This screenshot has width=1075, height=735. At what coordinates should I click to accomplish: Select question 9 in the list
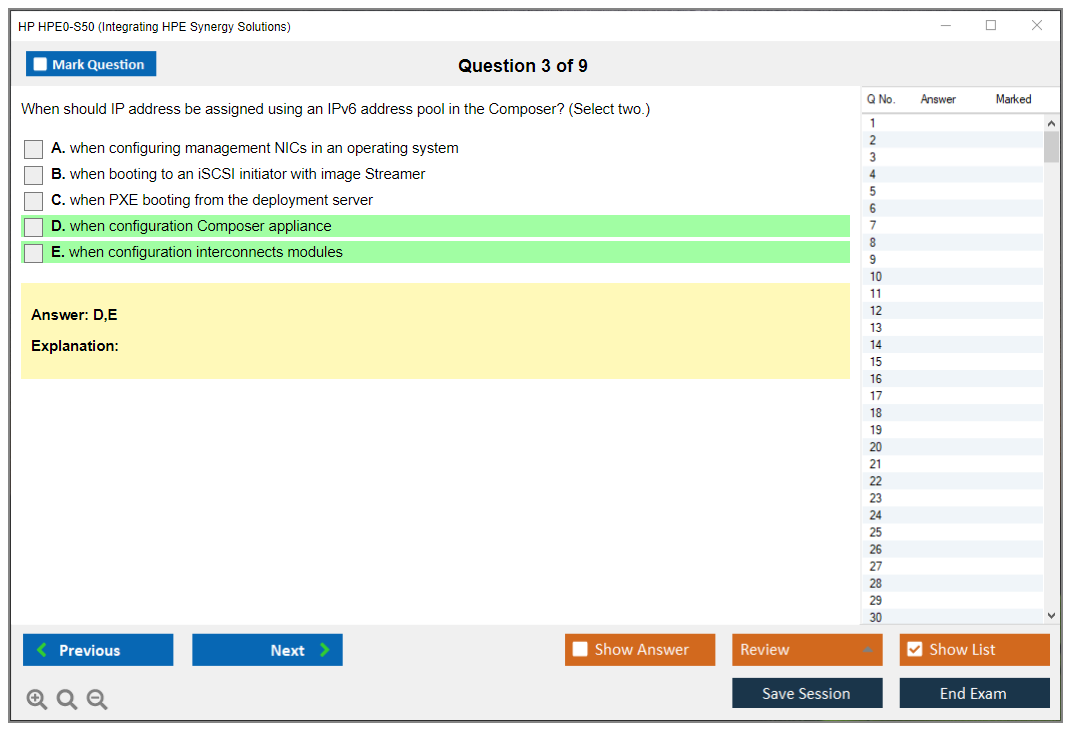click(x=875, y=260)
